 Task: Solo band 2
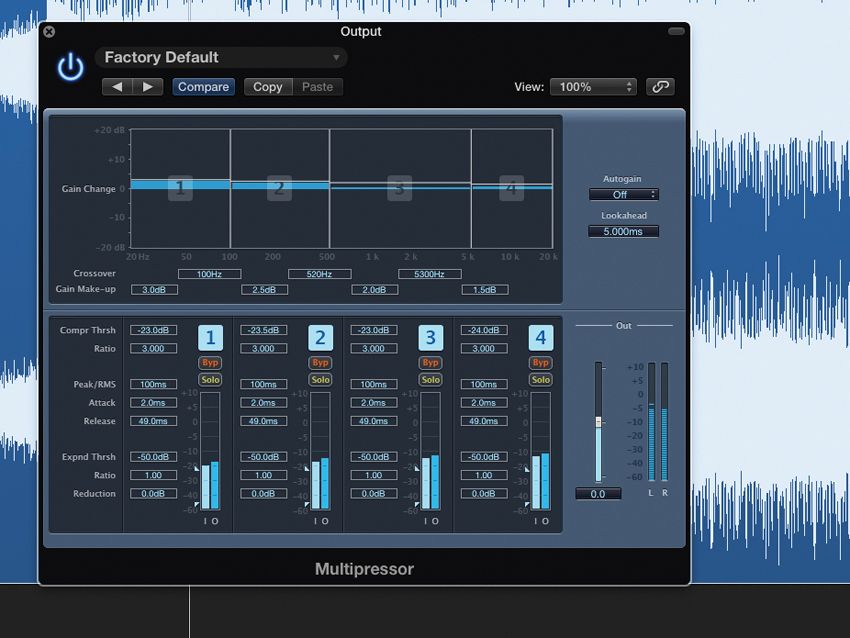point(320,380)
